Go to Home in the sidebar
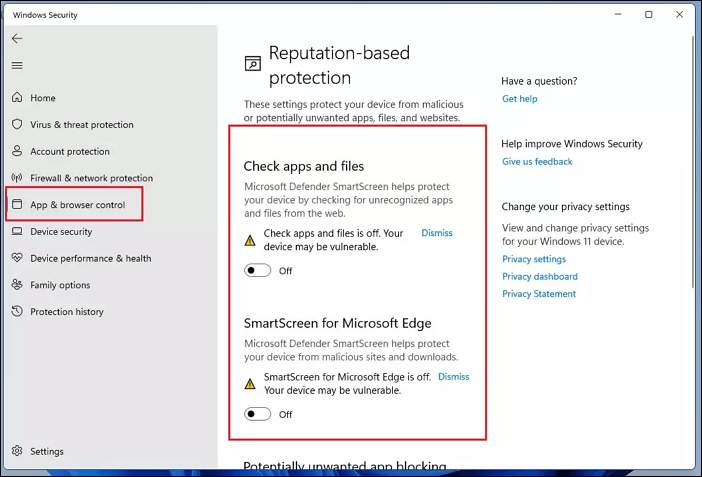 43,98
